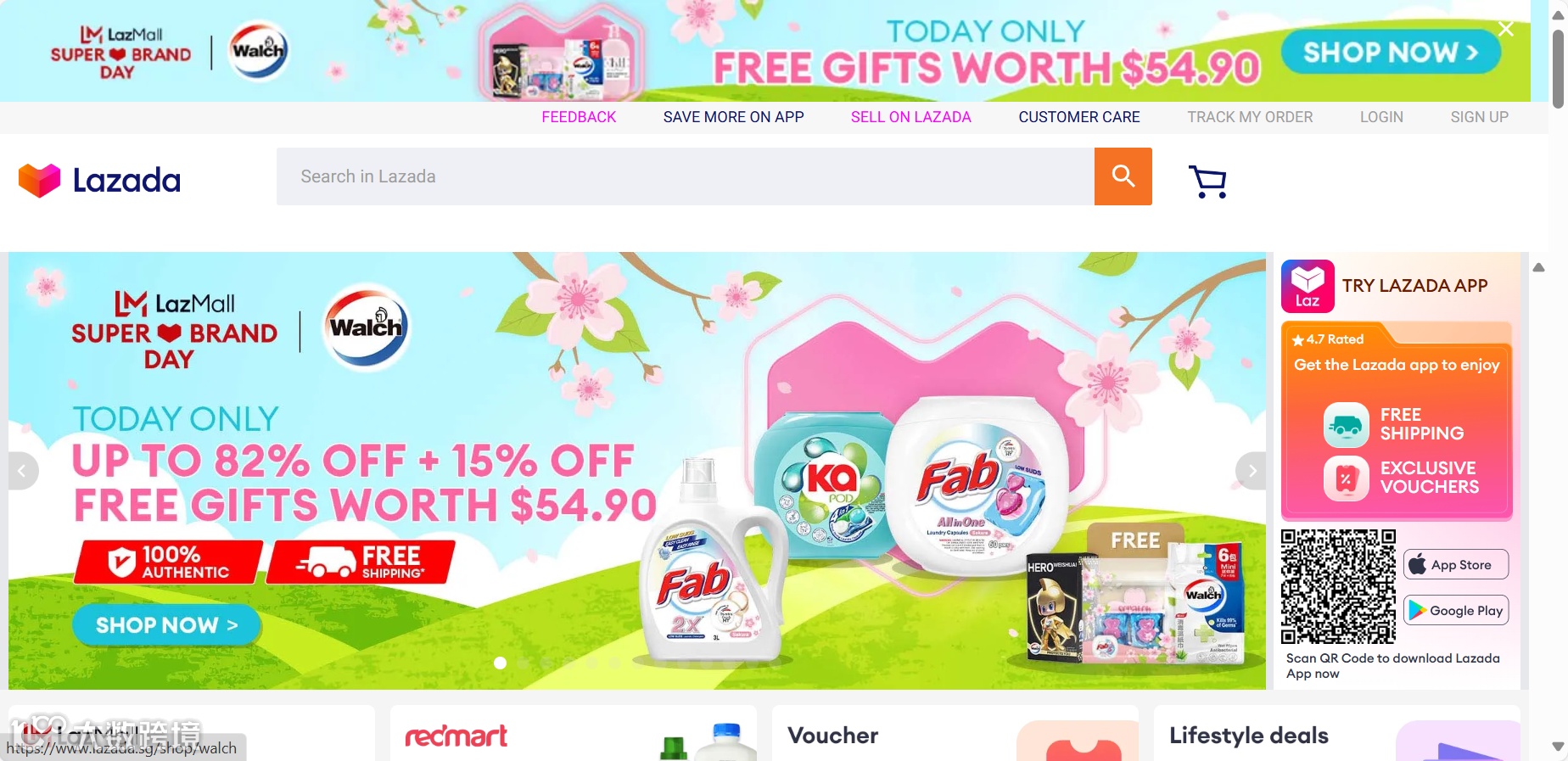Select the first carousel dot indicator
Viewport: 1568px width, 761px height.
tap(501, 663)
